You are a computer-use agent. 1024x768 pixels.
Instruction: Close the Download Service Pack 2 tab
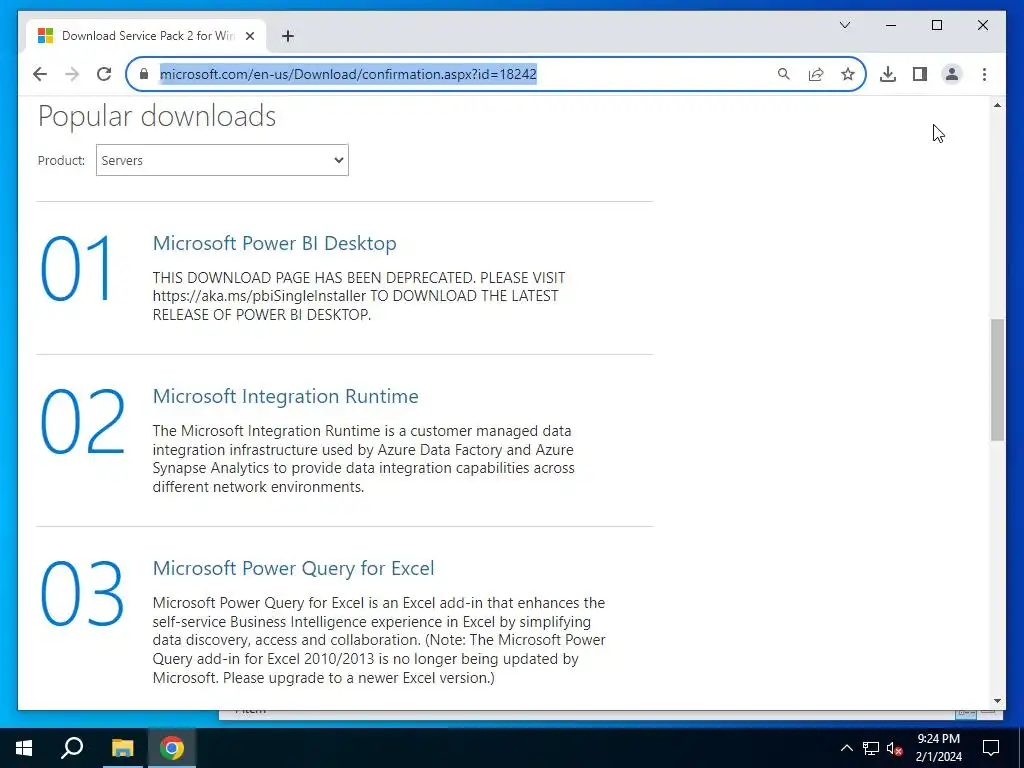tap(249, 36)
